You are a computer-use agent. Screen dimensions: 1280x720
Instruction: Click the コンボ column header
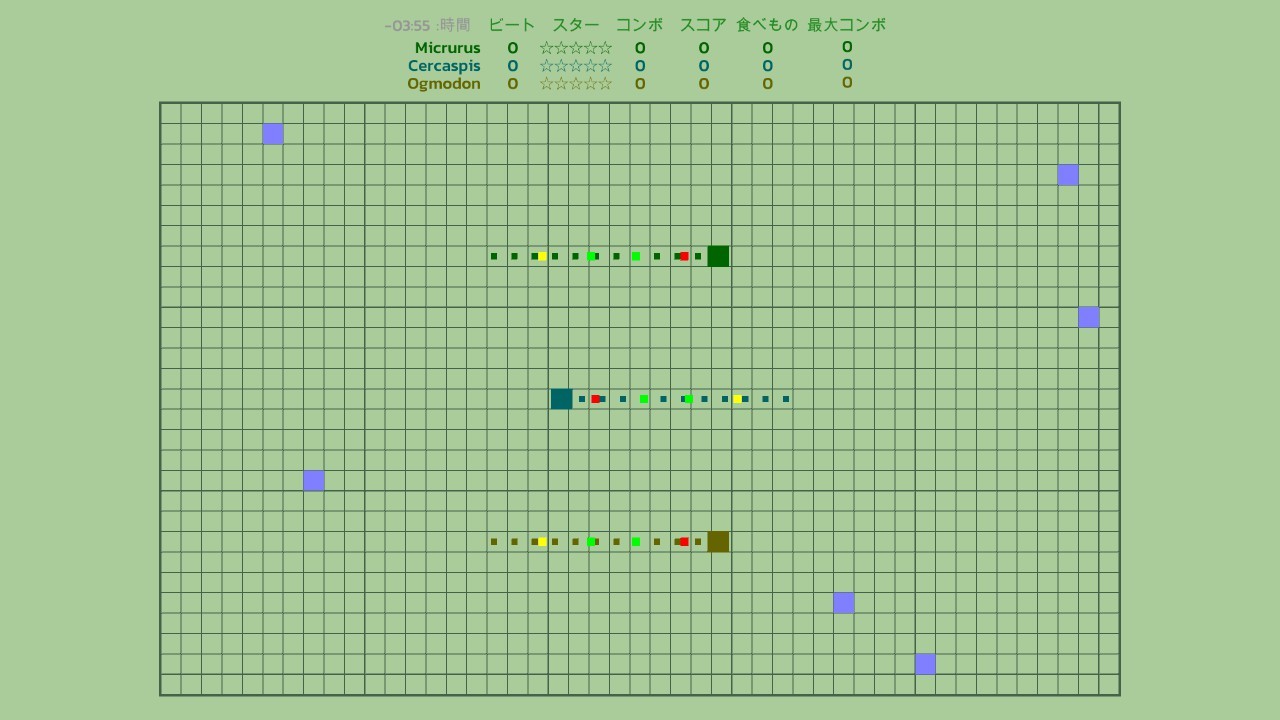[x=640, y=25]
